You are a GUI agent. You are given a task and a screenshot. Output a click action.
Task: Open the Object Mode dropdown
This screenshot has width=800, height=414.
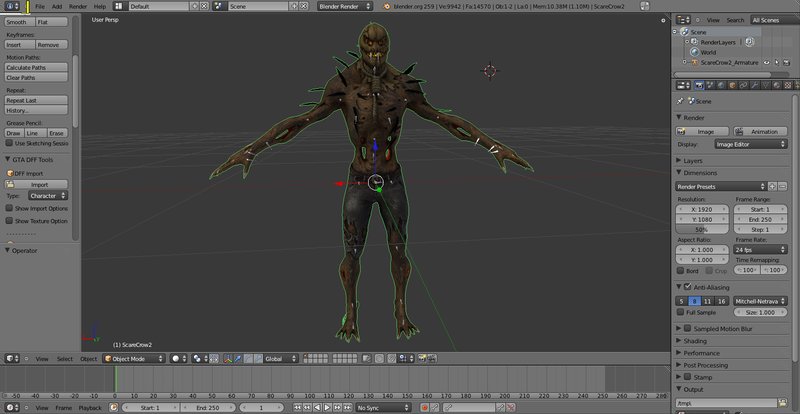pos(134,358)
